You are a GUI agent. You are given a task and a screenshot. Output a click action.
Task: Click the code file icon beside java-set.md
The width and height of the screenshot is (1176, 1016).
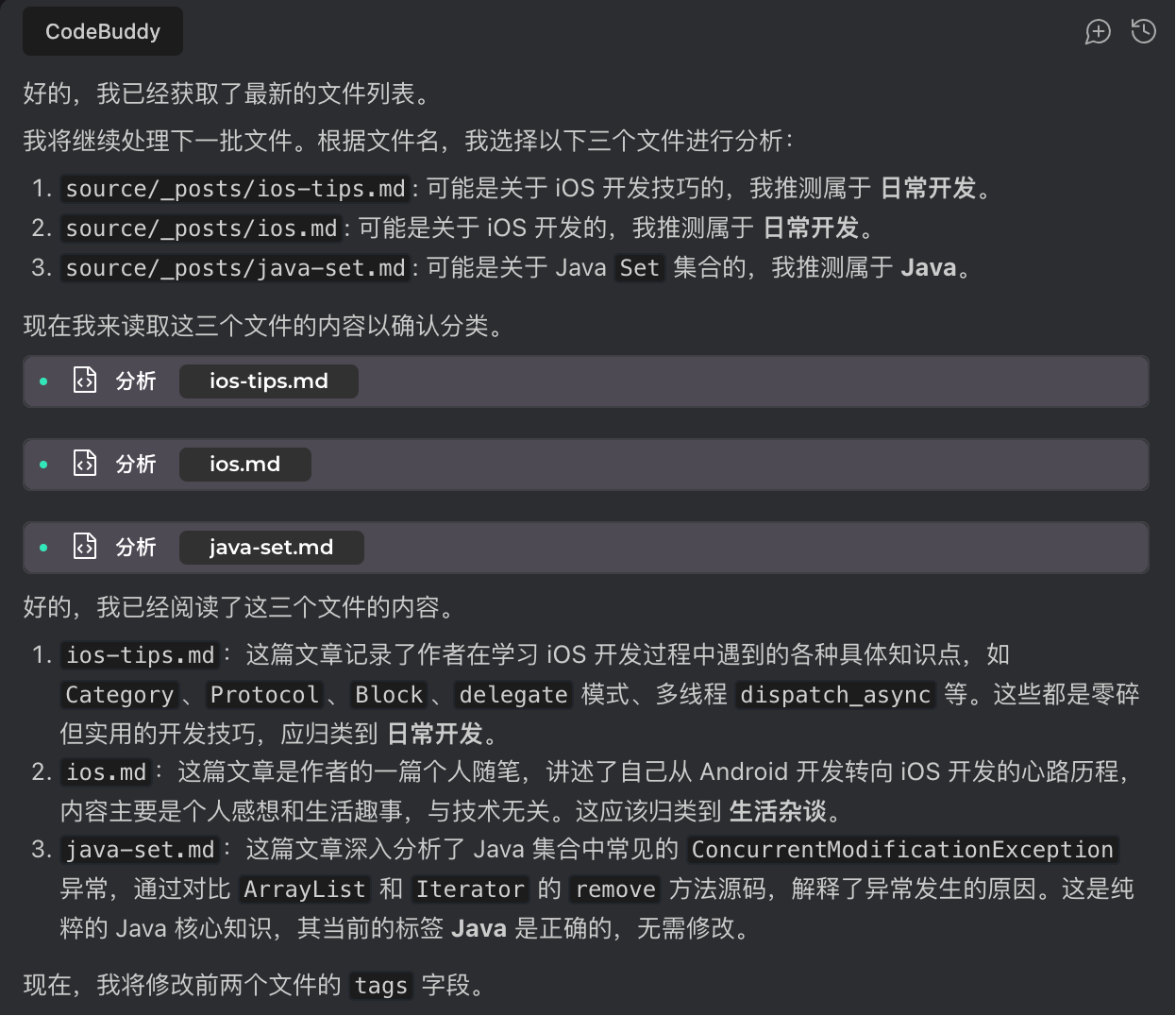tap(85, 547)
